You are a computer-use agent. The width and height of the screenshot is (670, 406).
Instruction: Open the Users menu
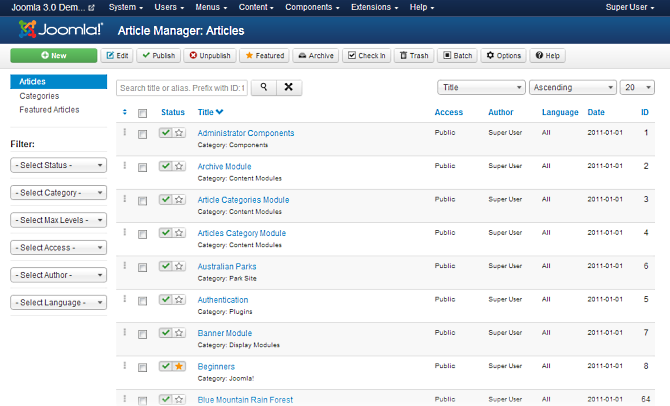(x=169, y=7)
